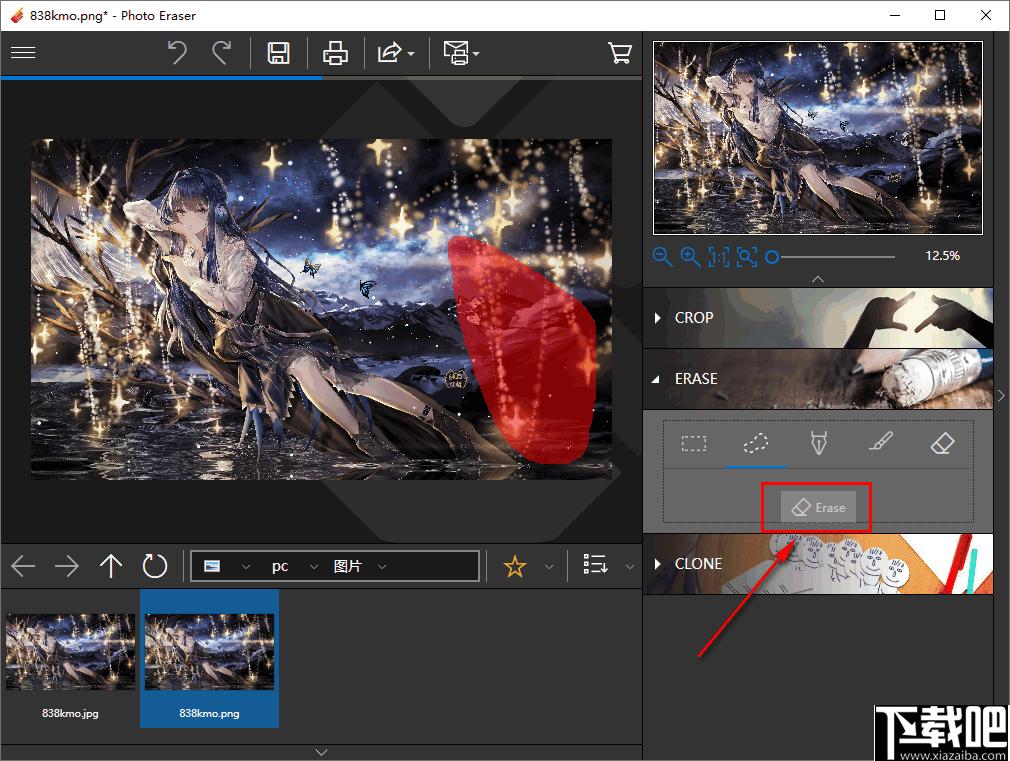Collapse the navigator preview panel
Screen dimensions: 1010x761
(818, 279)
